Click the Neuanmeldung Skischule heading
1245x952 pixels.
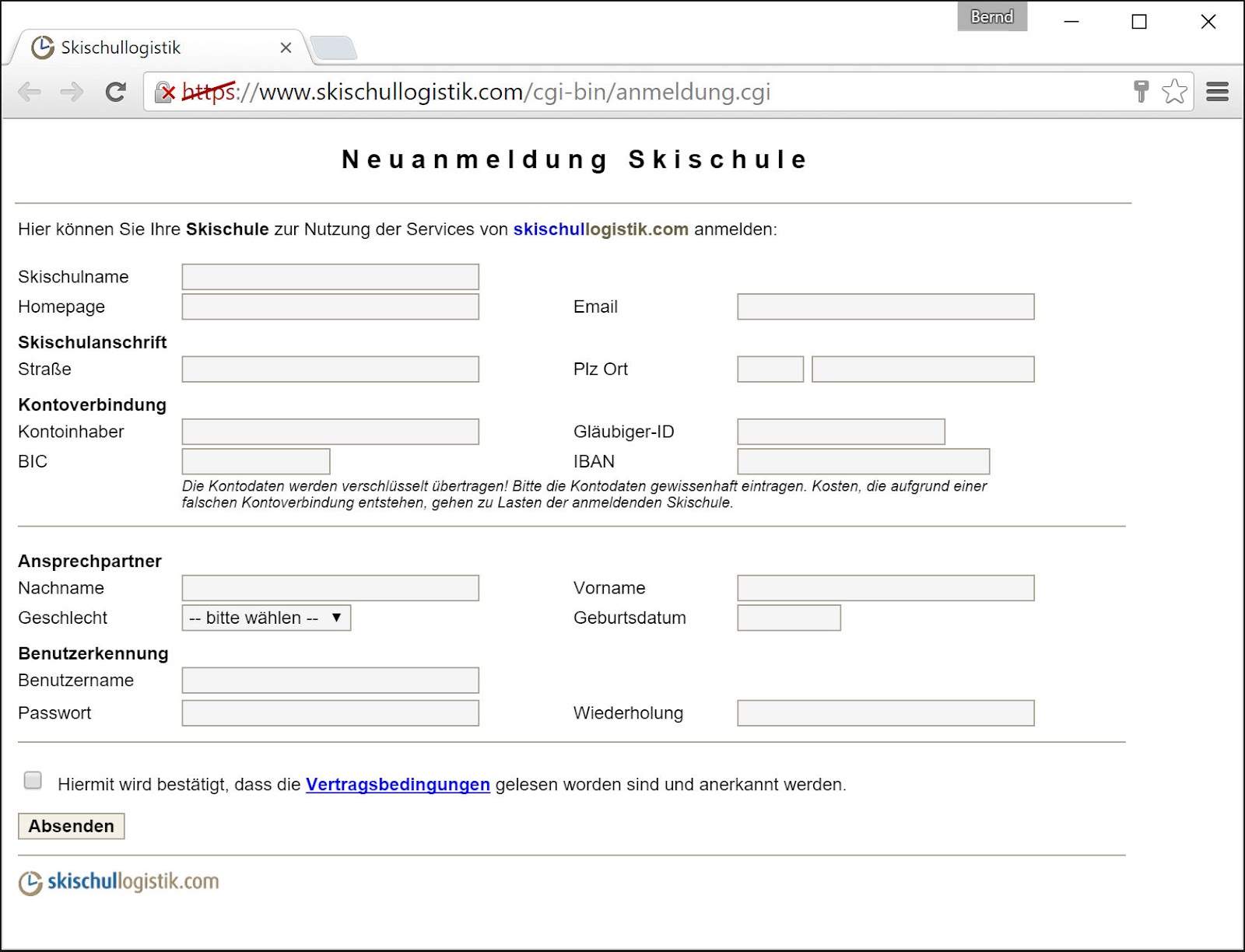(575, 159)
